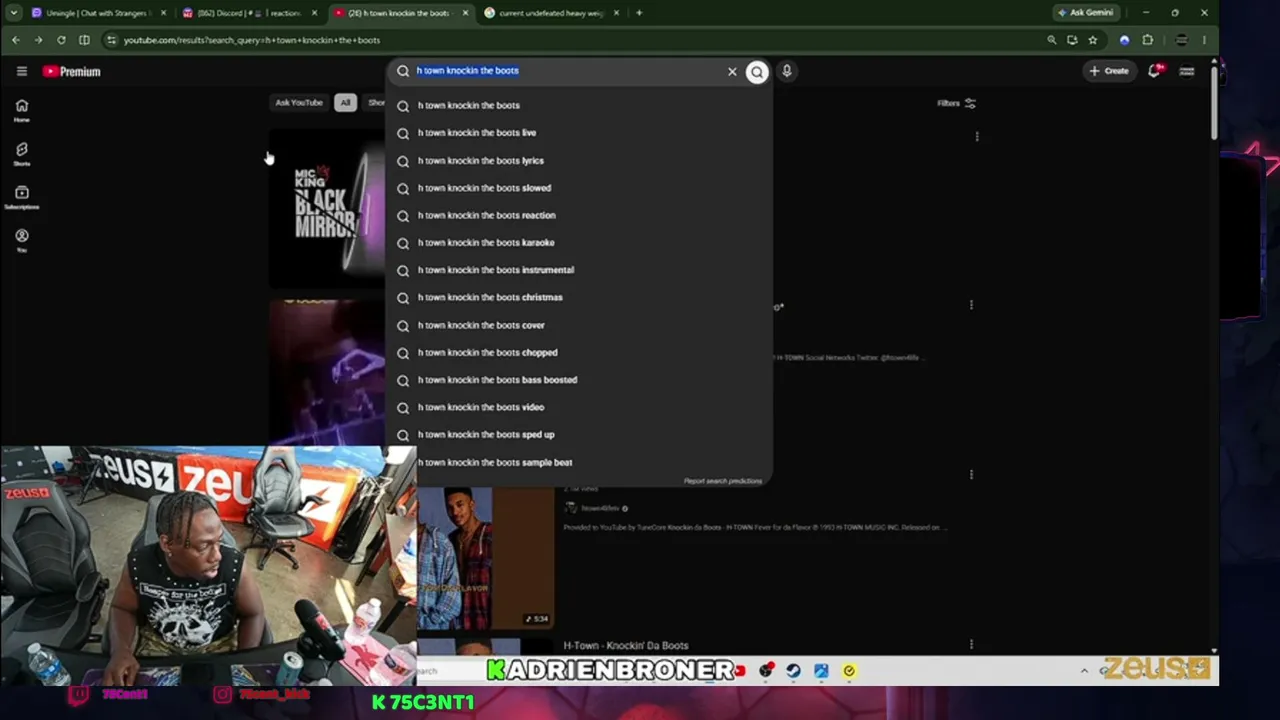Pick the "knockin the boots christmas" suggestion
This screenshot has width=1280, height=720.
[580, 298]
